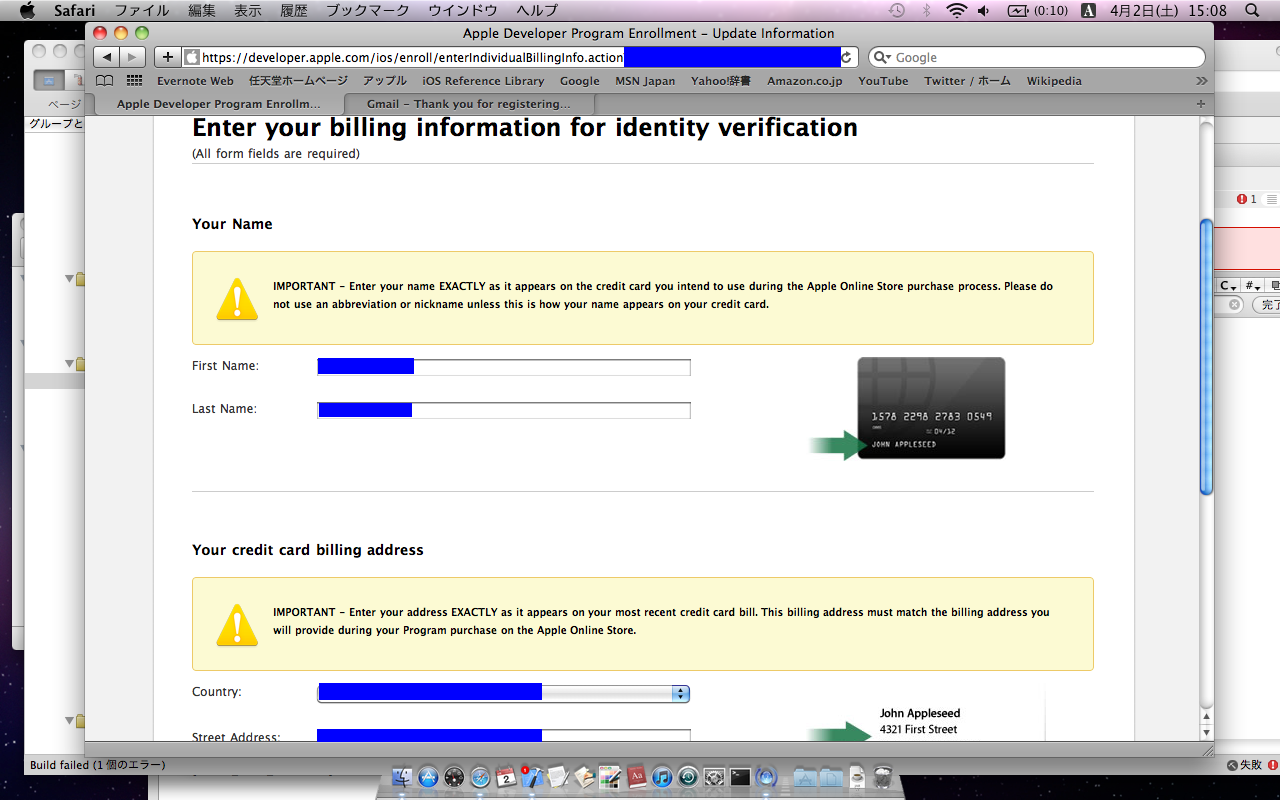Open the ファイル menu
The width and height of the screenshot is (1280, 800).
point(141,10)
